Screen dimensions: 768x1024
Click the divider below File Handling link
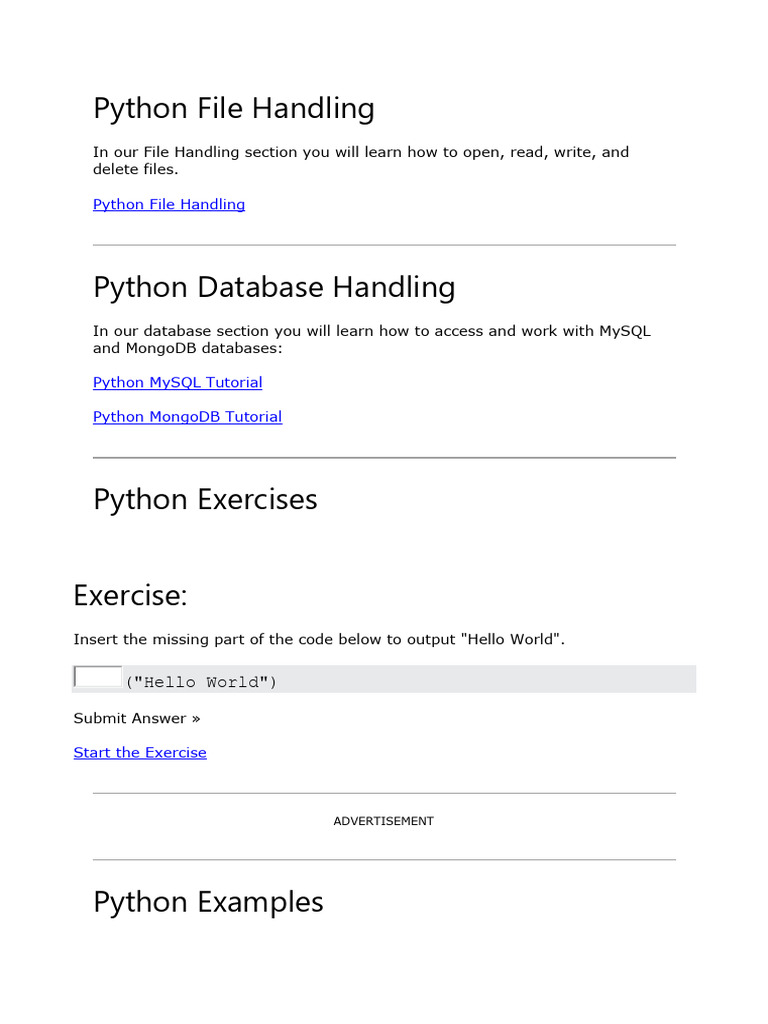tap(384, 245)
